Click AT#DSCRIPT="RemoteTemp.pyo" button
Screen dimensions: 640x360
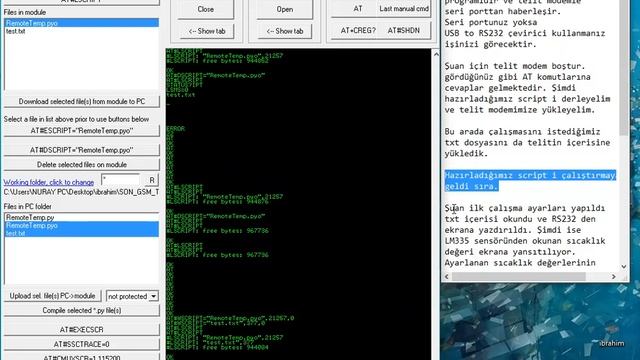pyautogui.click(x=82, y=150)
